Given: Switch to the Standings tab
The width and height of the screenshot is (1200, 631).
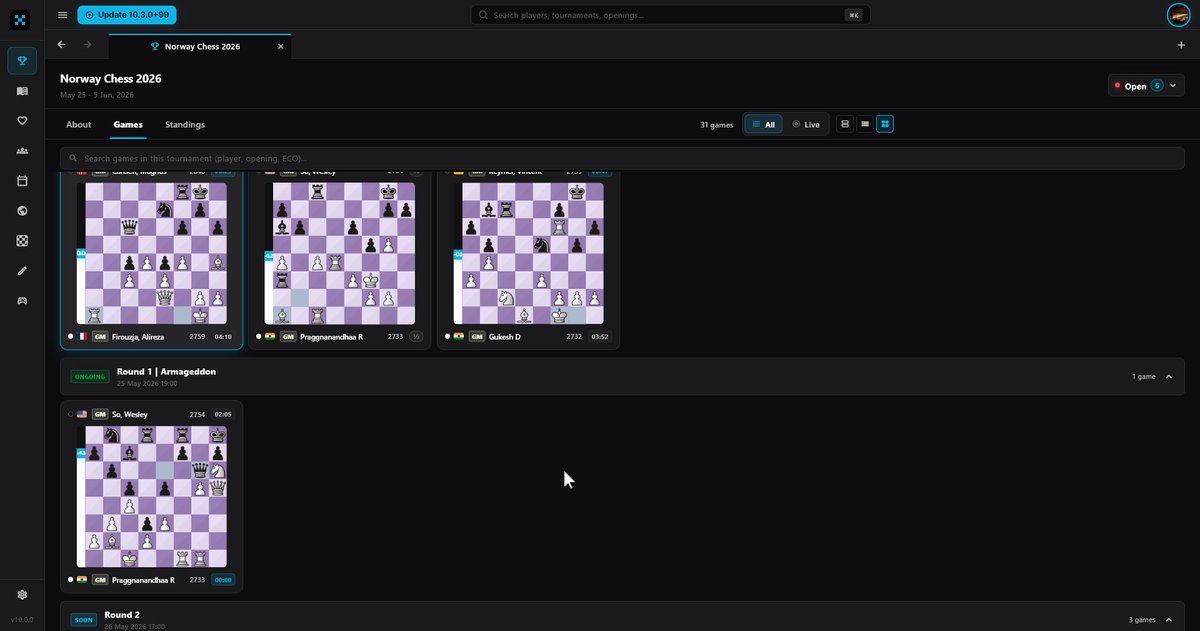Looking at the screenshot, I should [x=185, y=125].
